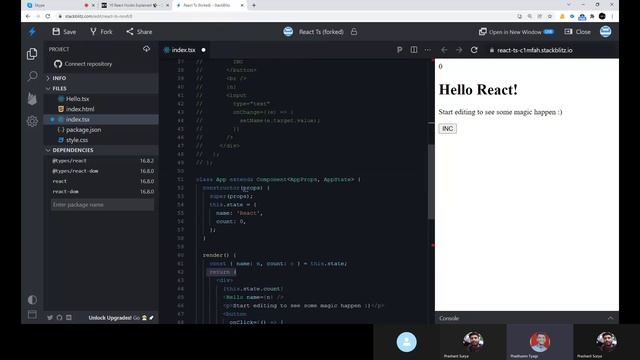Screen dimensions: 640x360
Task: Click the Hello React! heading in the preview
Action: point(478,90)
